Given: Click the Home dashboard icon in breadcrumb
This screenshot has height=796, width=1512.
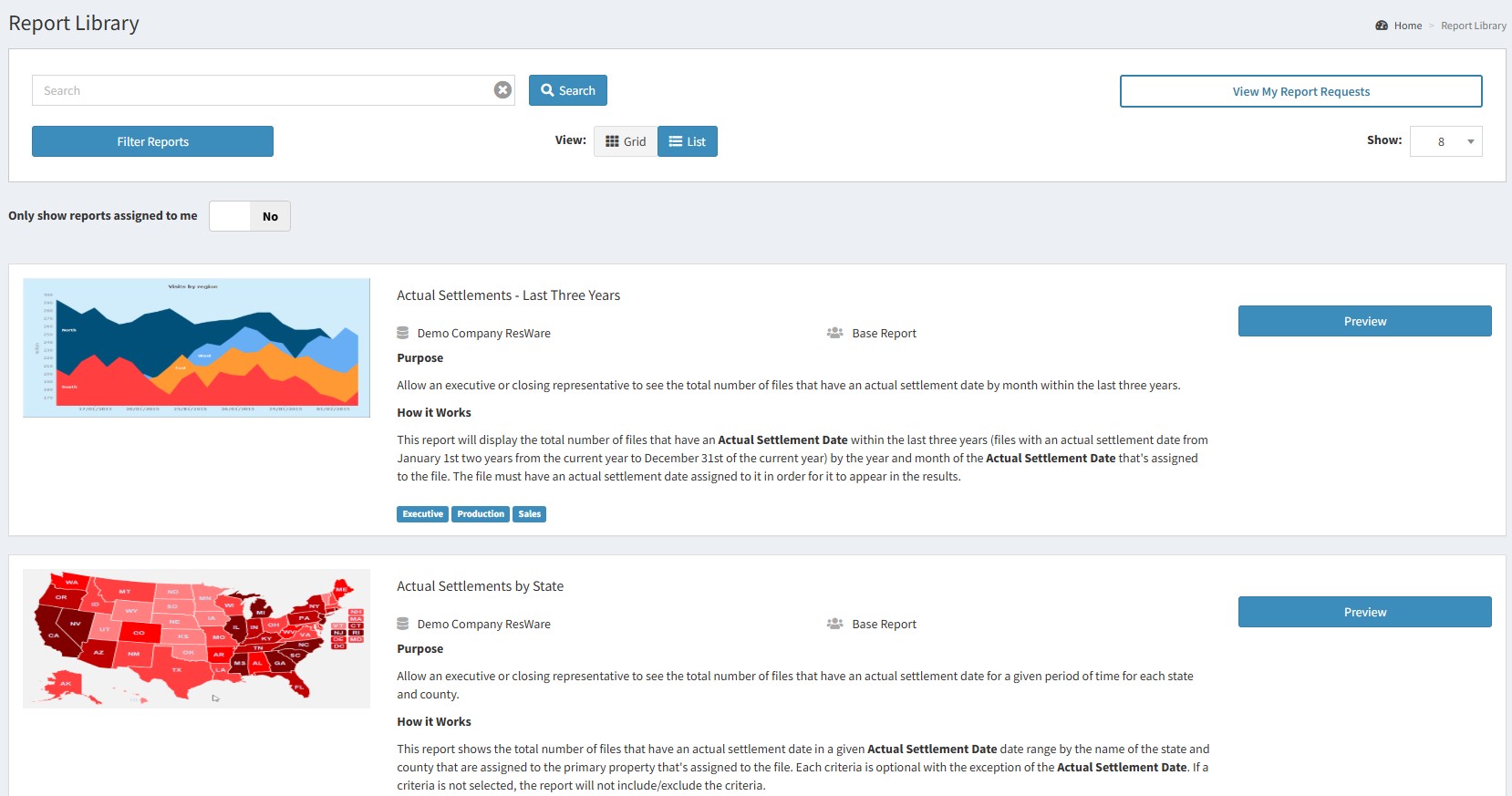Looking at the screenshot, I should point(1382,26).
